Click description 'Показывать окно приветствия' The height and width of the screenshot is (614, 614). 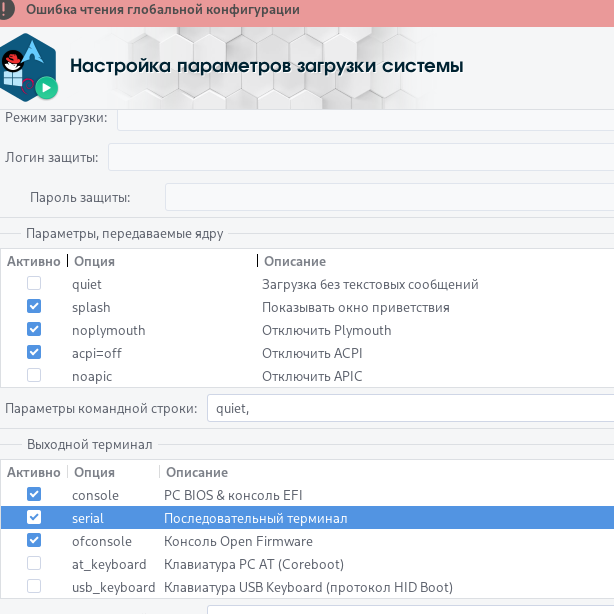tap(356, 307)
